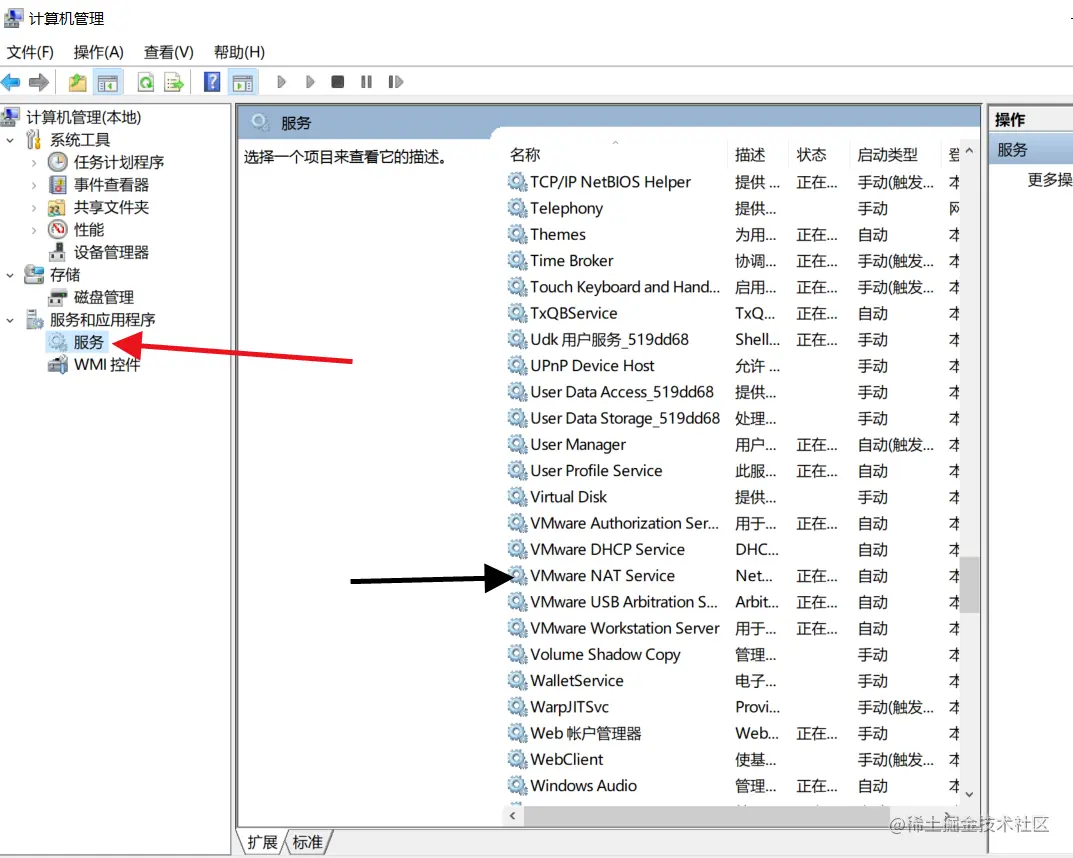Click the blue Help question mark icon
Viewport: 1073px width, 858px height.
212,82
